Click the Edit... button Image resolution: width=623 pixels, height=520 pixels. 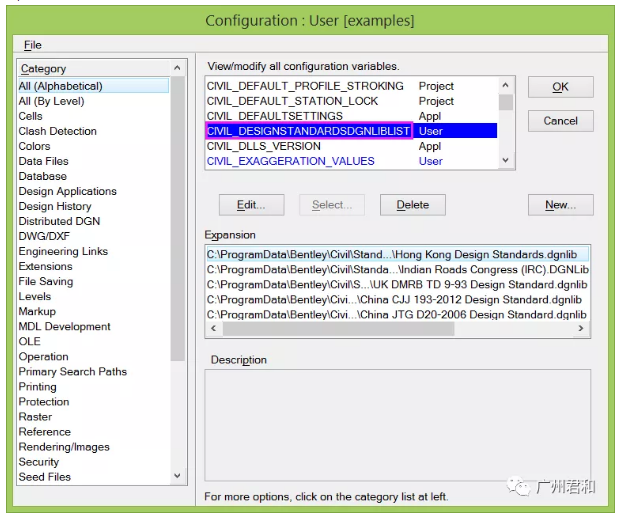point(251,205)
